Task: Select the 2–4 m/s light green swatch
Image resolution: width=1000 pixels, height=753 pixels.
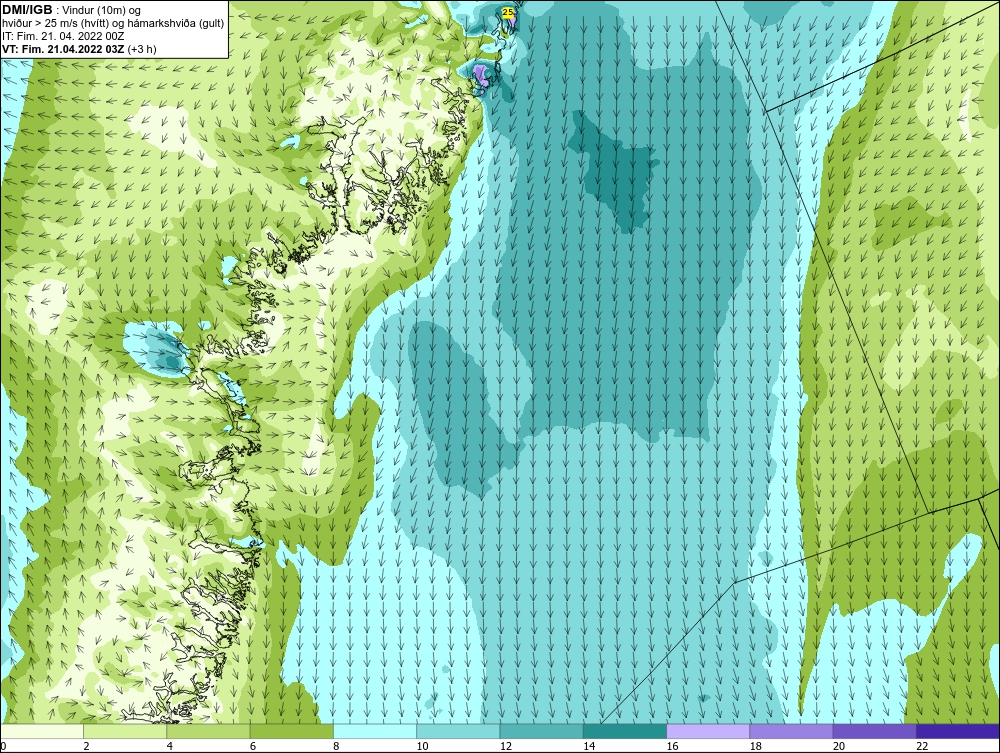Action: (x=125, y=731)
